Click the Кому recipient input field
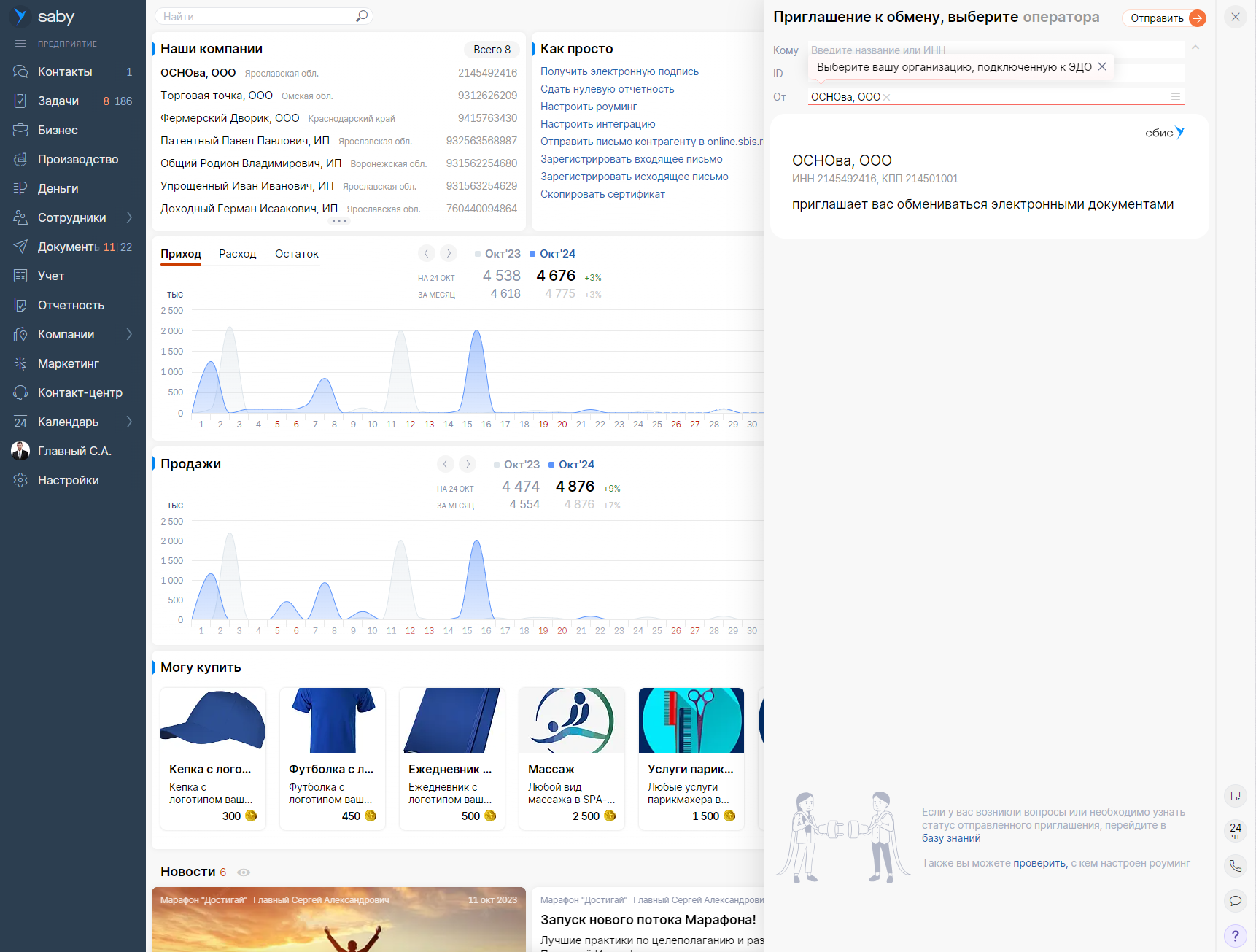Screen dimensions: 1256x952 (985, 50)
